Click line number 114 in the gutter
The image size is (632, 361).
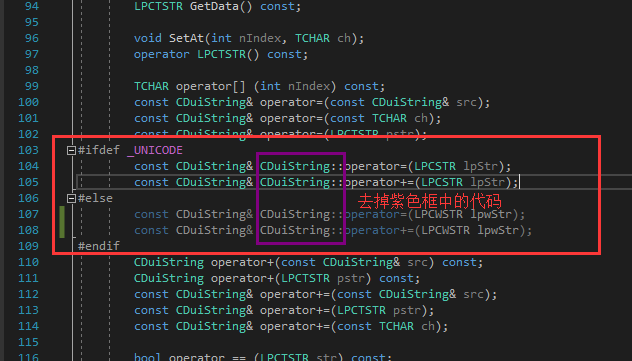(x=28, y=326)
